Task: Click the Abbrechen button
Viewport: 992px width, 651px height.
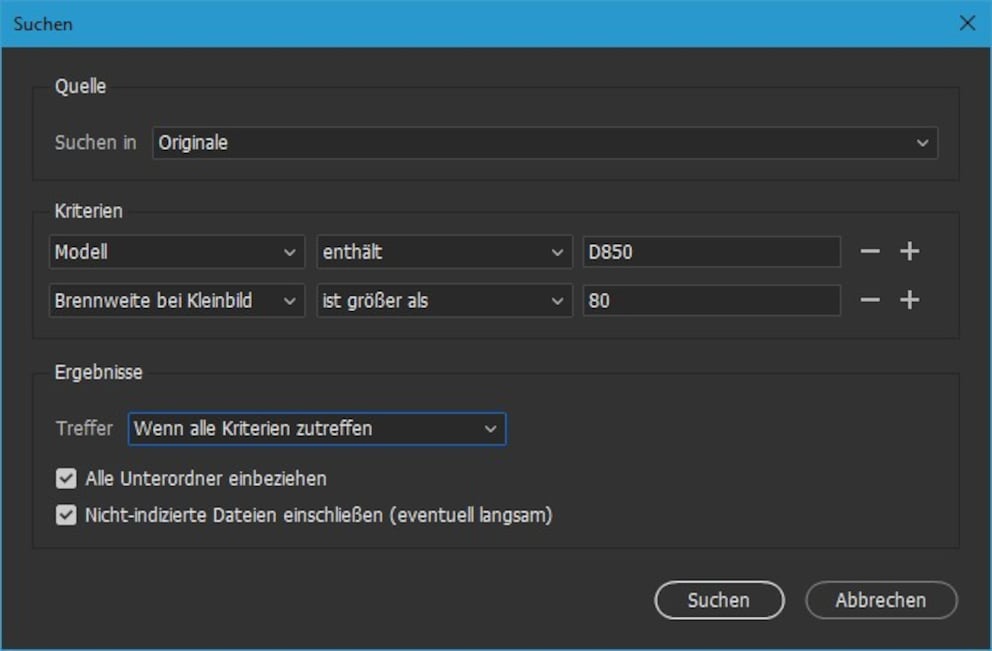Action: click(881, 600)
